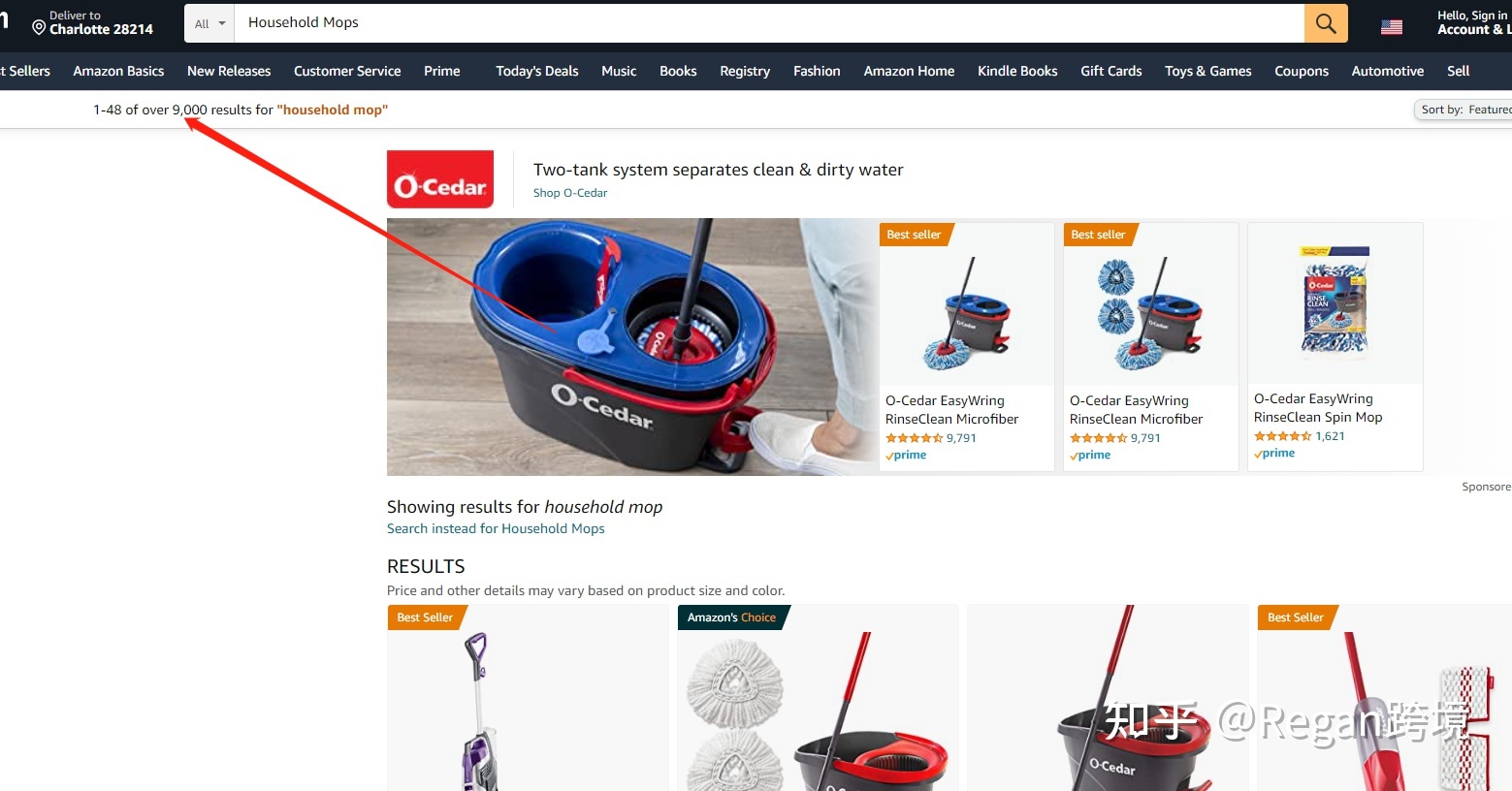Expand the Sort by Featured dropdown
Viewport: 1512px width, 791px height.
(x=1464, y=110)
